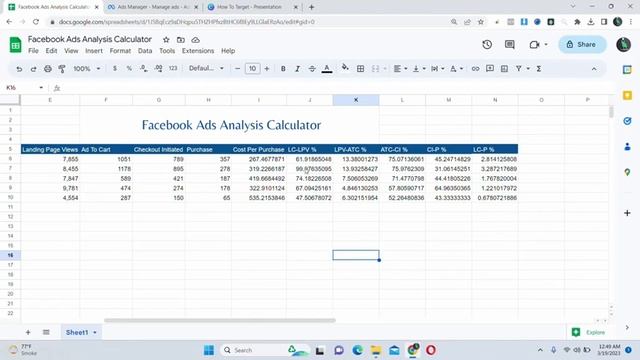This screenshot has width=640, height=360.
Task: Open Contacts in side panel
Action: pyautogui.click(x=627, y=147)
